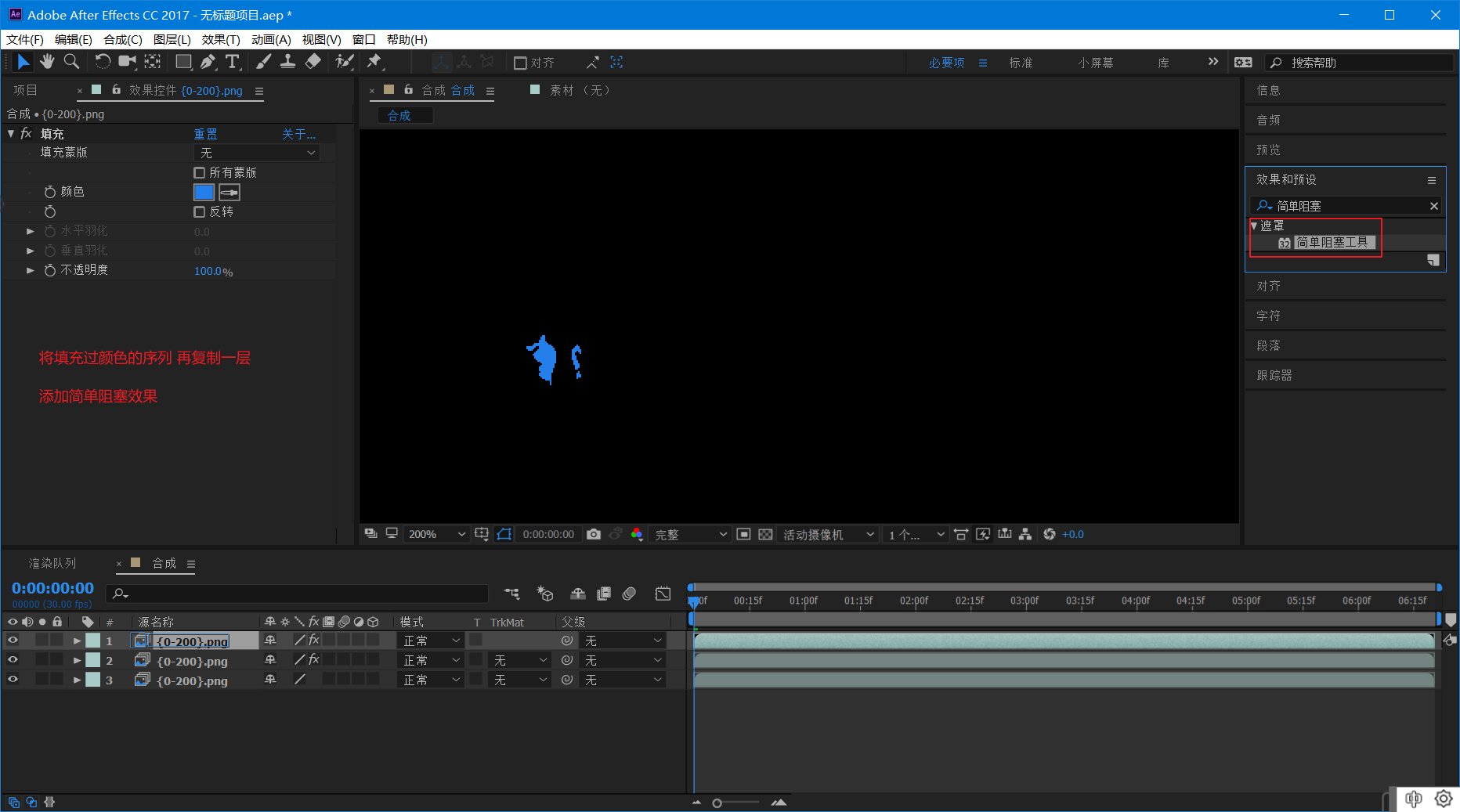Screen dimensions: 1460x812
Task: Select the Puppet Pin tool
Action: (x=374, y=62)
